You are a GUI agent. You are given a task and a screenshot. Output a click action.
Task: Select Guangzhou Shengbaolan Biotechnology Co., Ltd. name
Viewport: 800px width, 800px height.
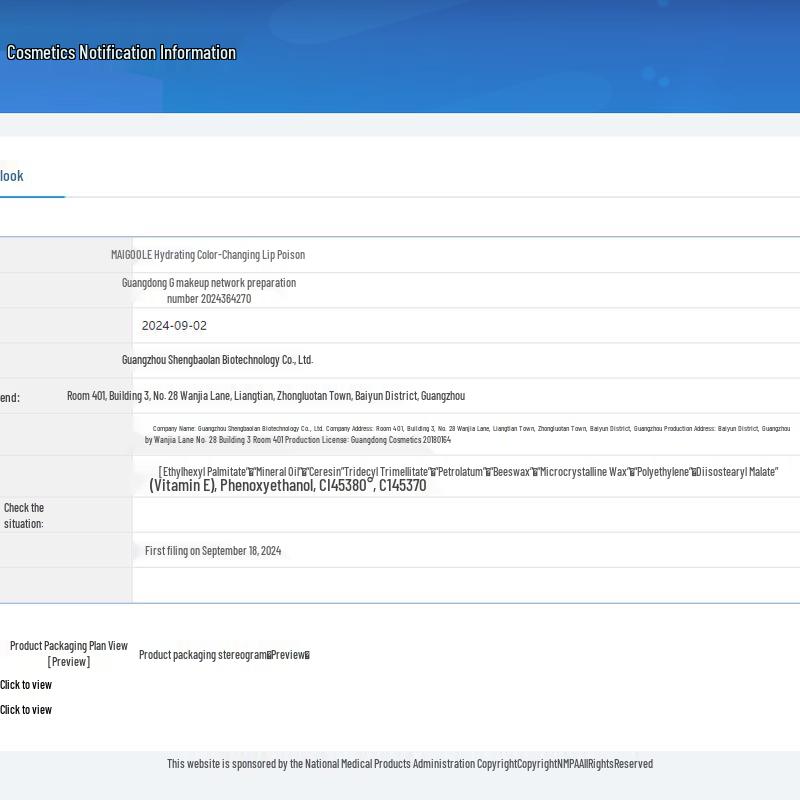pyautogui.click(x=217, y=360)
